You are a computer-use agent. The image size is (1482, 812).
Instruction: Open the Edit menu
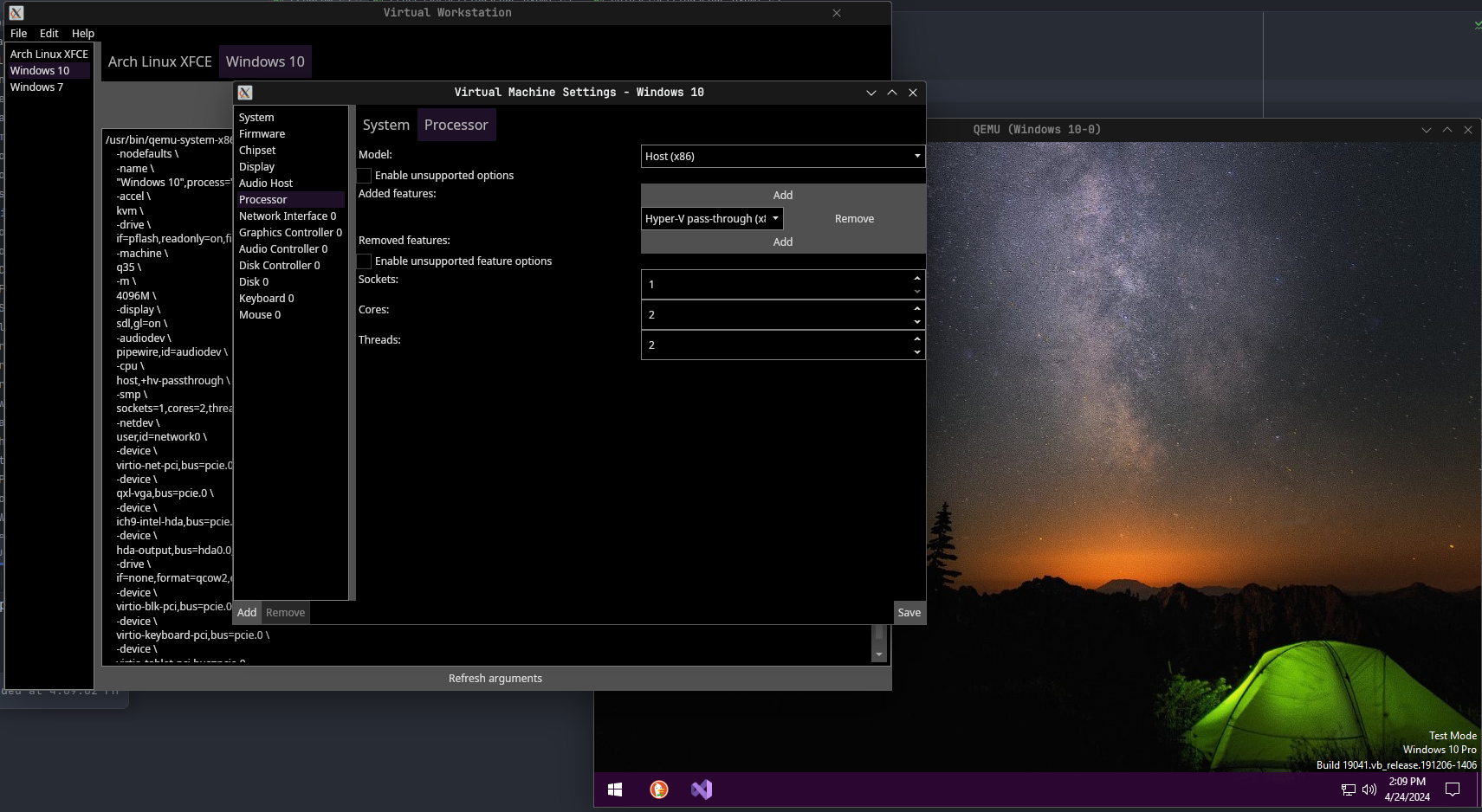[49, 34]
